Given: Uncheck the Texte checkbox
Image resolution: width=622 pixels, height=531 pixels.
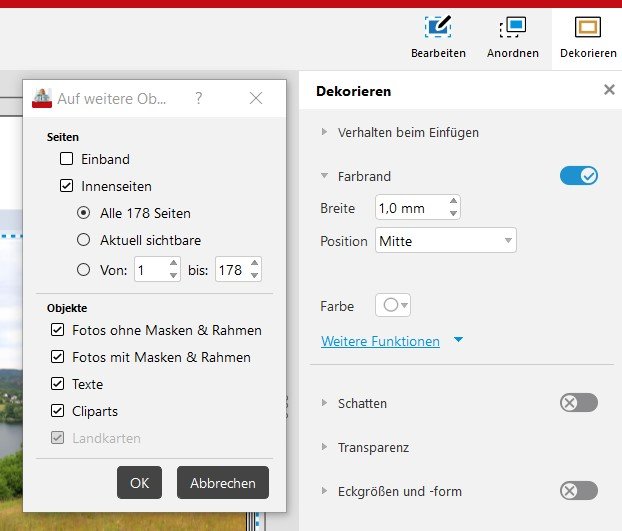Looking at the screenshot, I should [58, 383].
